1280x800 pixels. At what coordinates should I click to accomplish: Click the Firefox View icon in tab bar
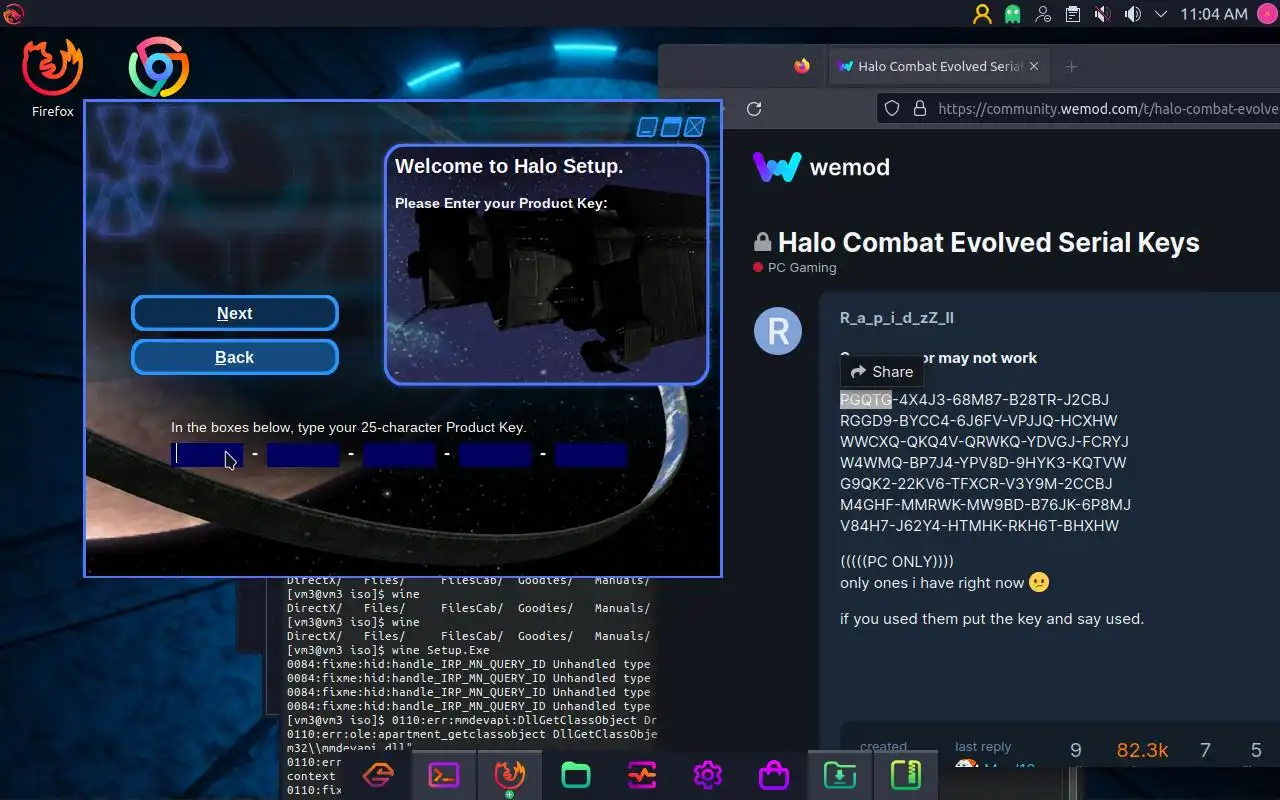(x=802, y=66)
